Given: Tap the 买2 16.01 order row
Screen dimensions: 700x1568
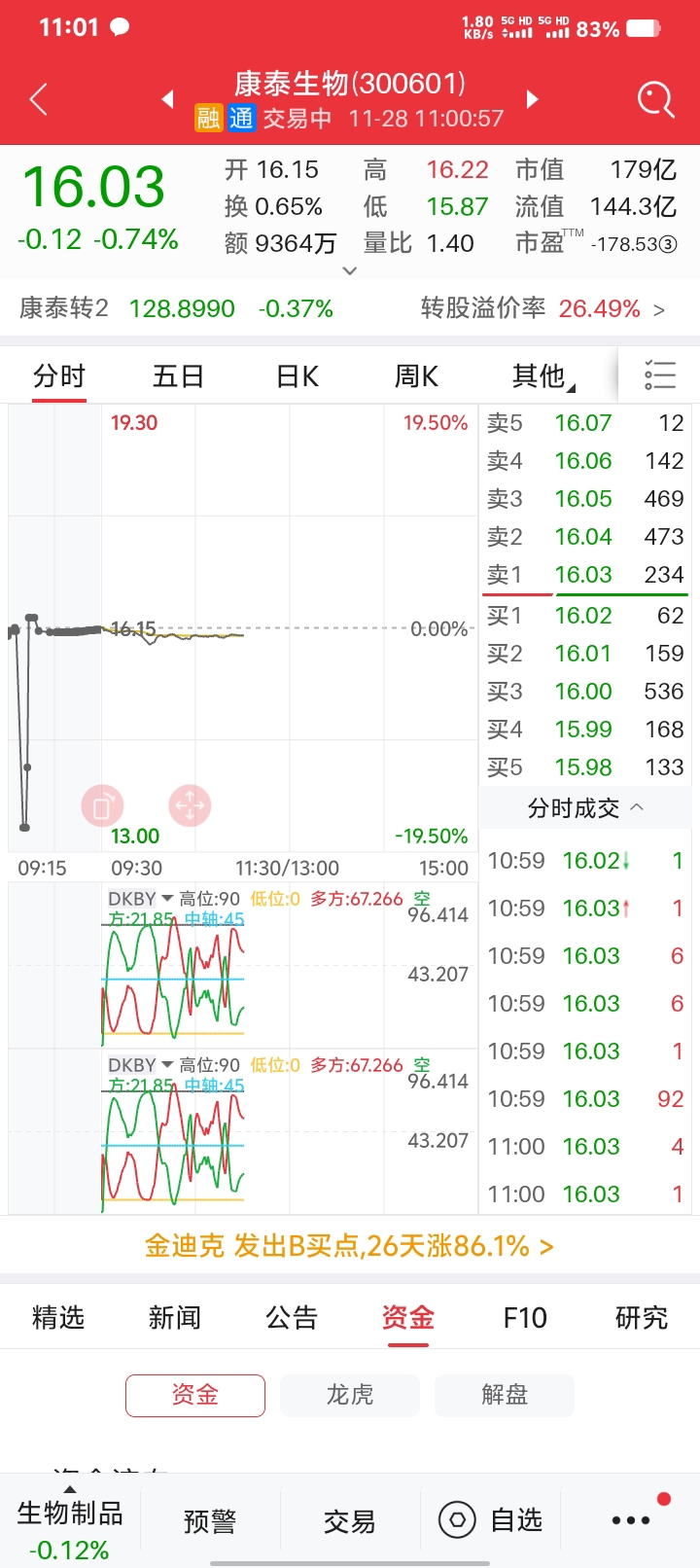Looking at the screenshot, I should 585,654.
